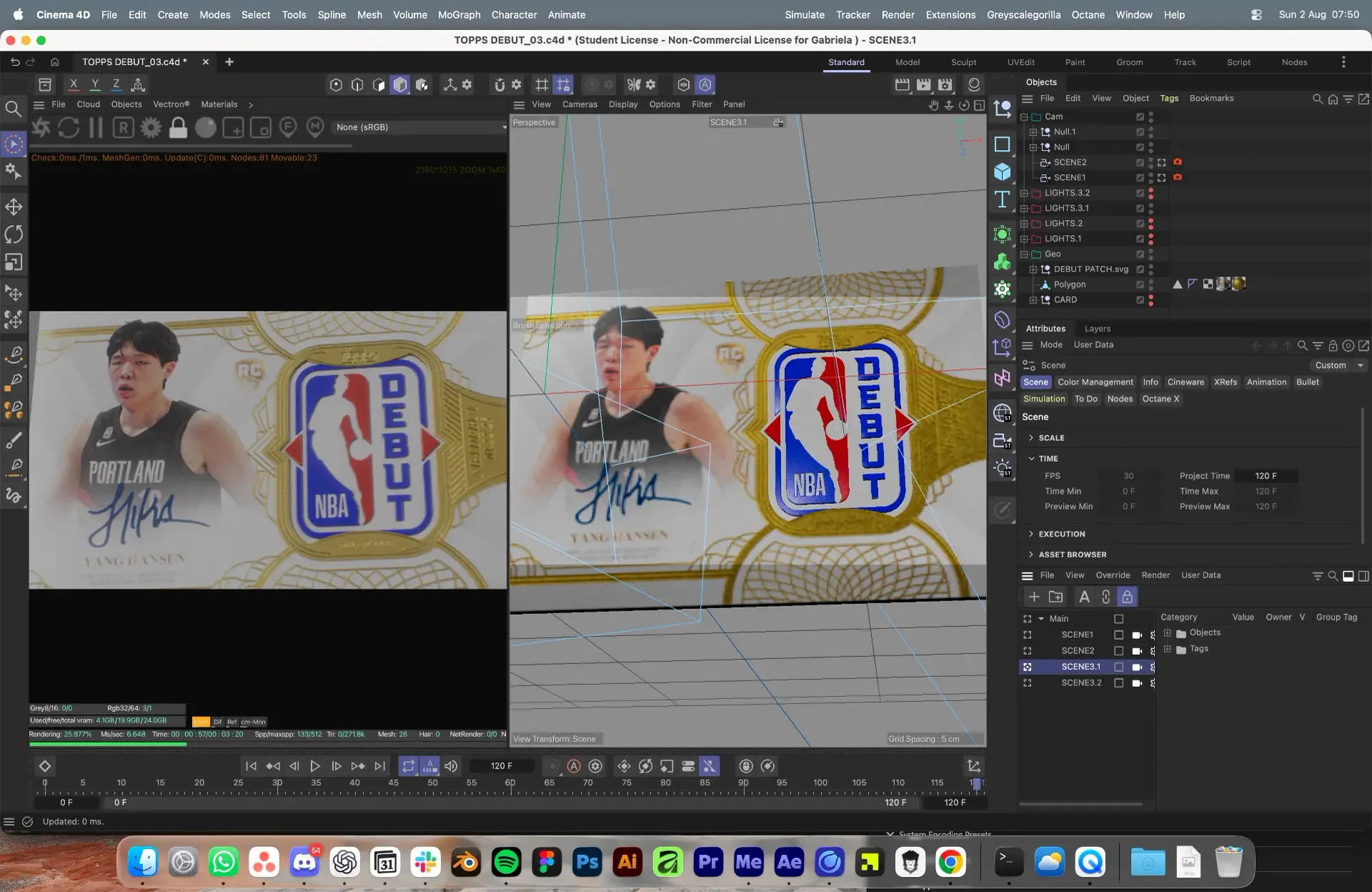1372x892 pixels.
Task: Expand the ASSET BROWSER section
Action: (1030, 555)
